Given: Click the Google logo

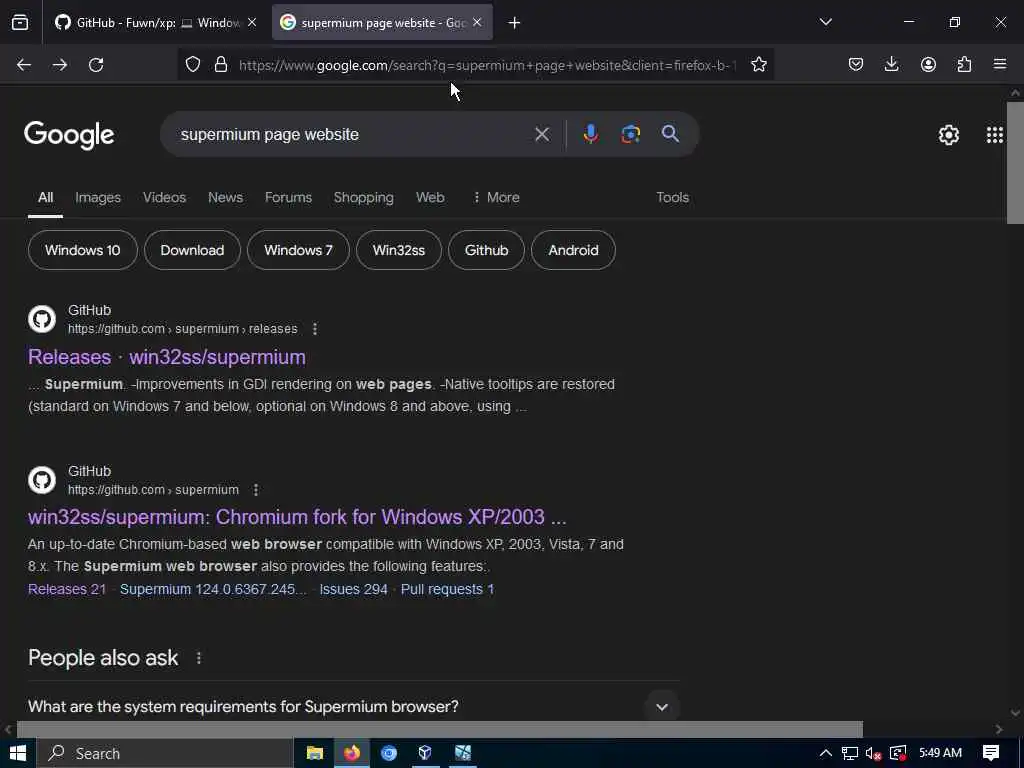Looking at the screenshot, I should click(x=69, y=135).
